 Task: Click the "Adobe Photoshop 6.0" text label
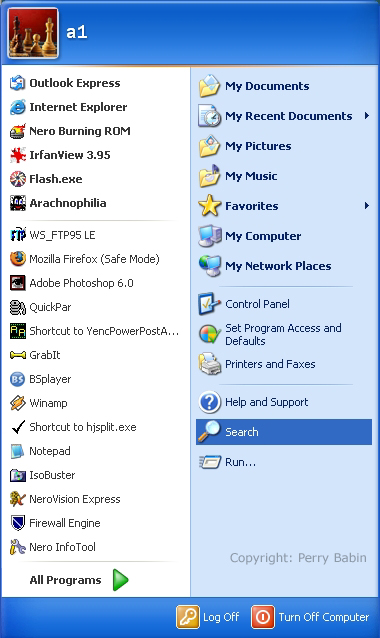(81, 283)
